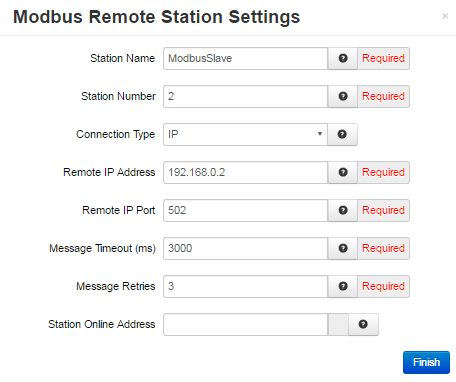Click the Connection Type help icon
456x382 pixels.
(x=342, y=134)
